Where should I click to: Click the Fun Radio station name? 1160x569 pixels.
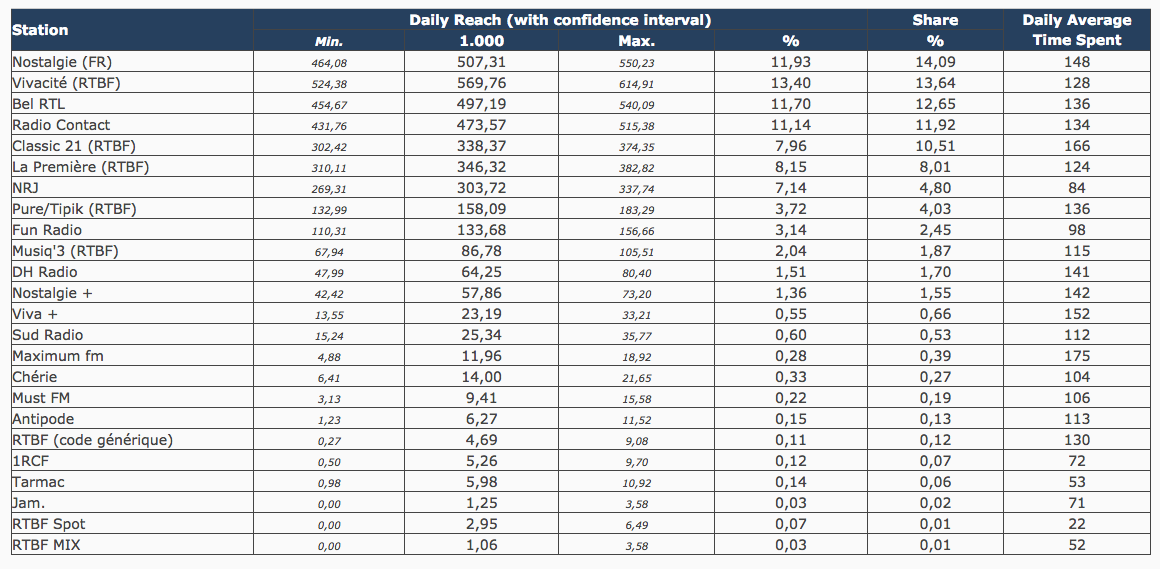(47, 230)
